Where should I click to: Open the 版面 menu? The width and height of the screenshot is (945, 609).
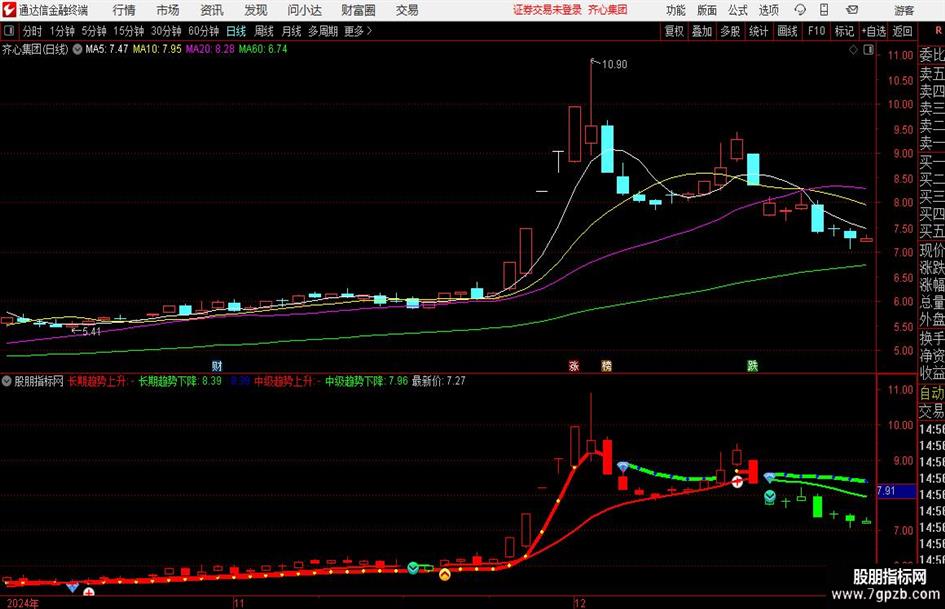pyautogui.click(x=706, y=10)
